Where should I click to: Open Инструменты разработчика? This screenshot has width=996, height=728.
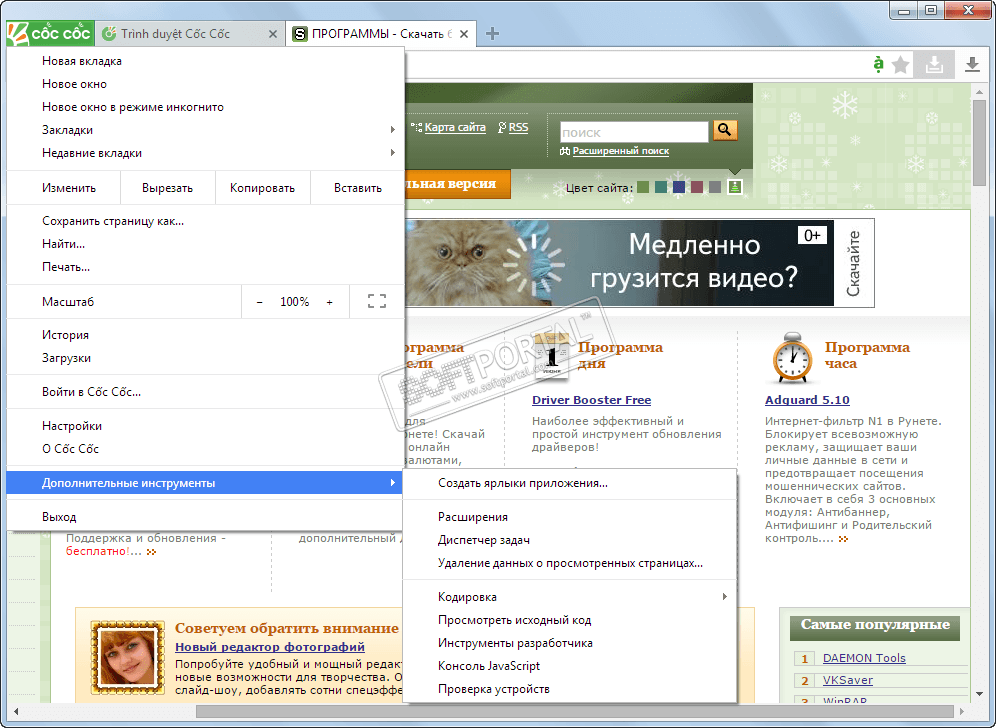click(x=570, y=643)
